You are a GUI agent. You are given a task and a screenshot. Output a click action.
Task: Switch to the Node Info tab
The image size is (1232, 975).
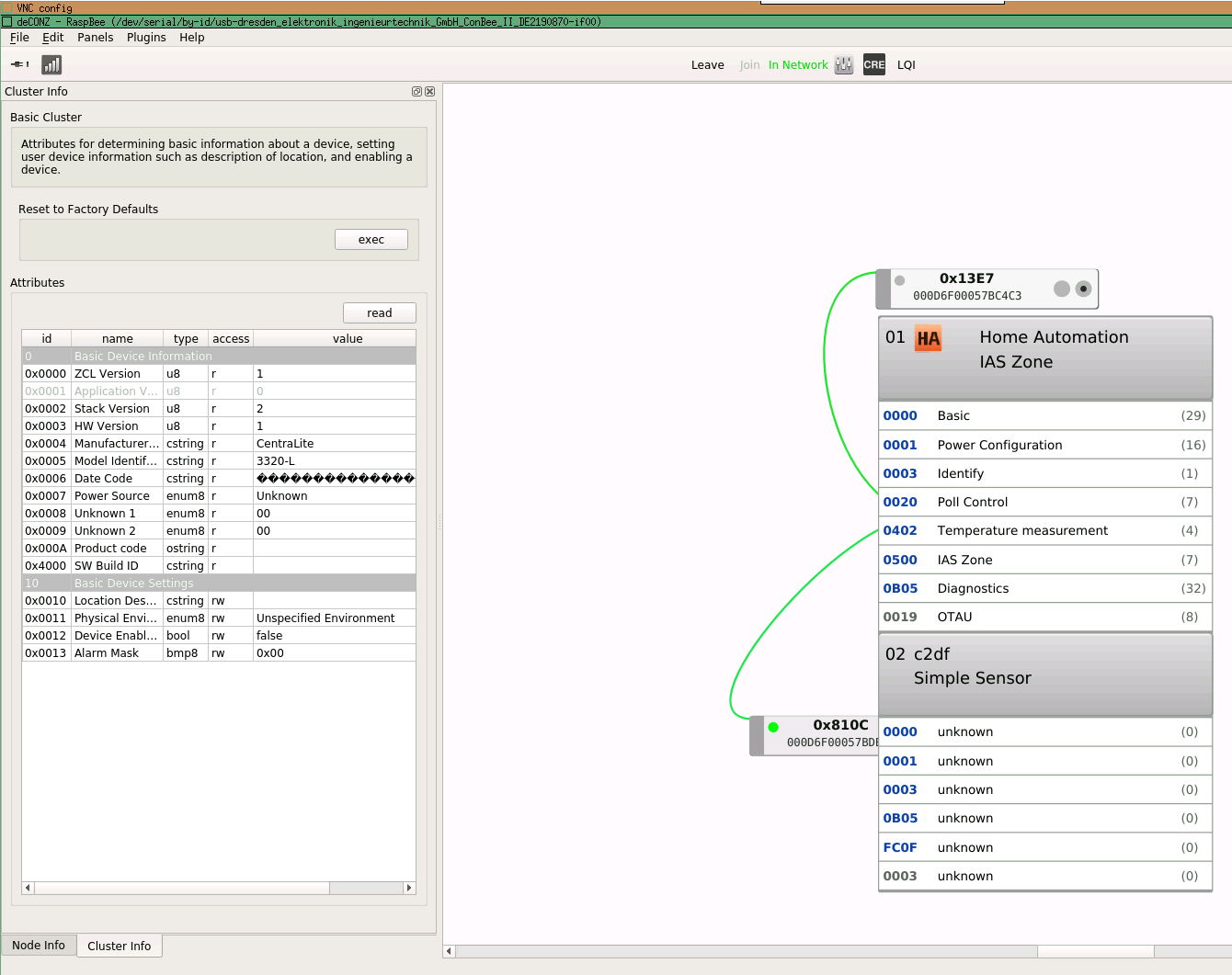tap(39, 945)
